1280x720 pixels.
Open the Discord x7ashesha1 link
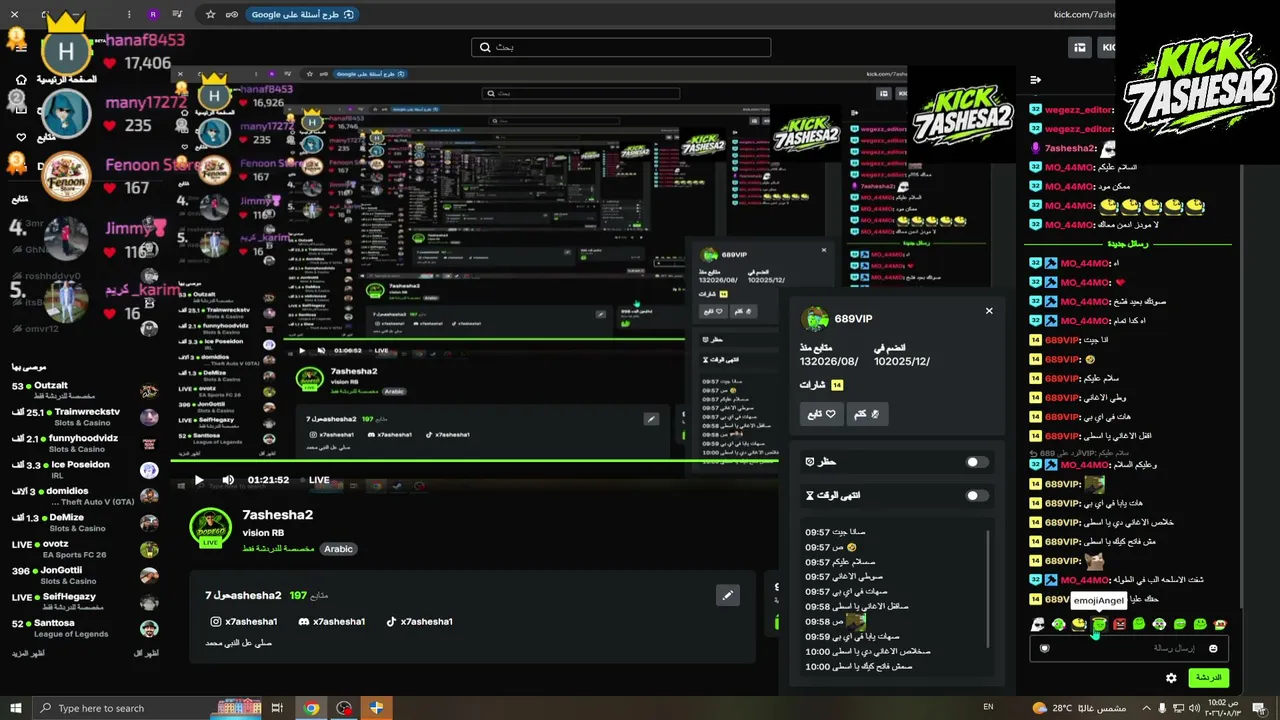[x=331, y=622]
